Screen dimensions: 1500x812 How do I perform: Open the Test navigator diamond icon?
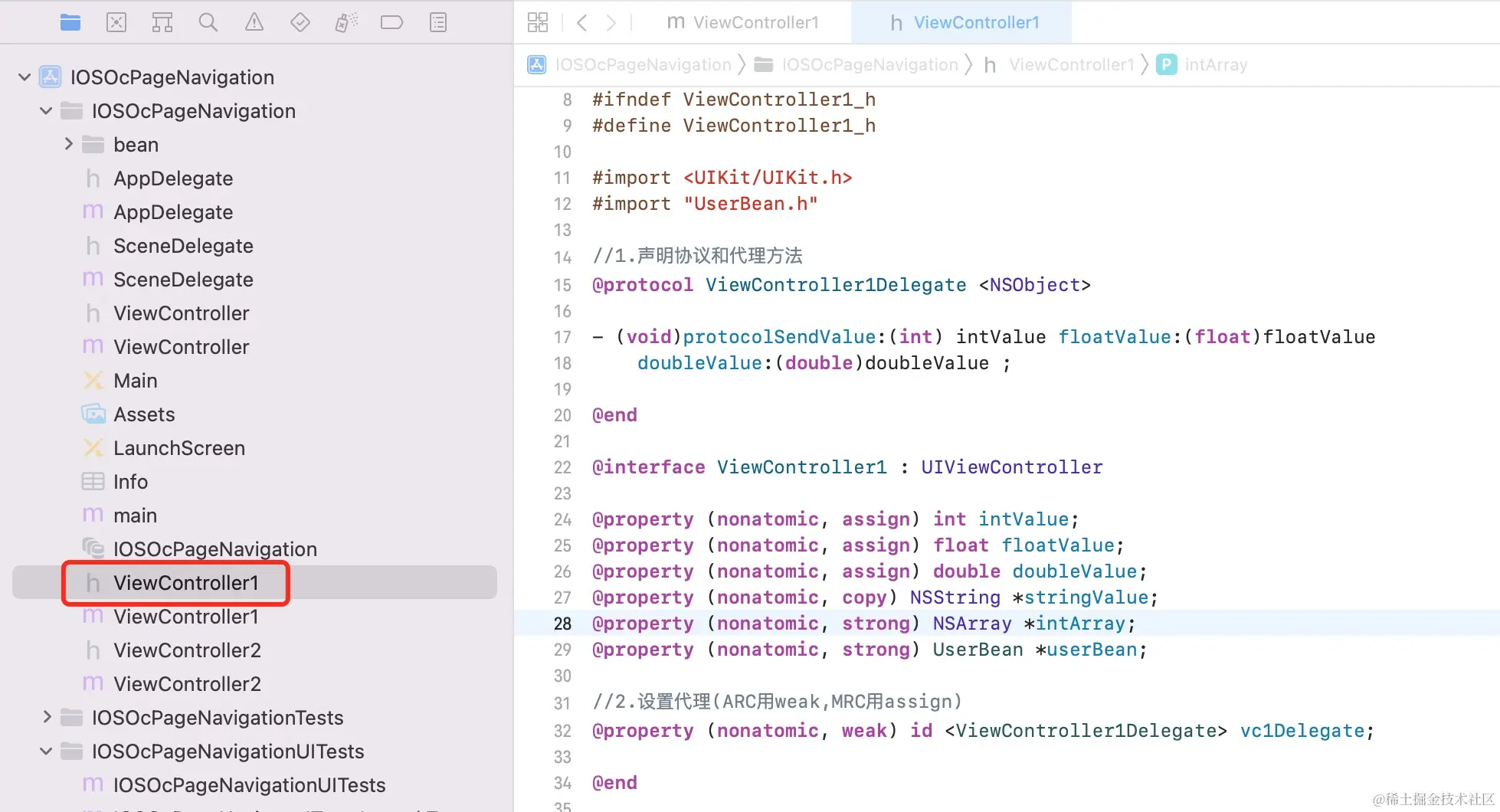click(300, 23)
